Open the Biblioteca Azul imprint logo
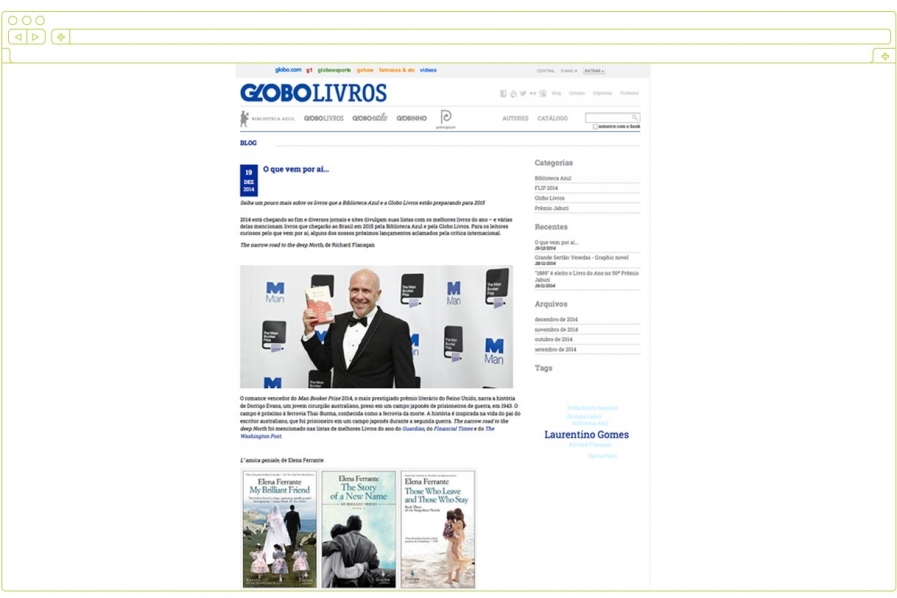Viewport: 897px width, 598px height. pyautogui.click(x=267, y=118)
